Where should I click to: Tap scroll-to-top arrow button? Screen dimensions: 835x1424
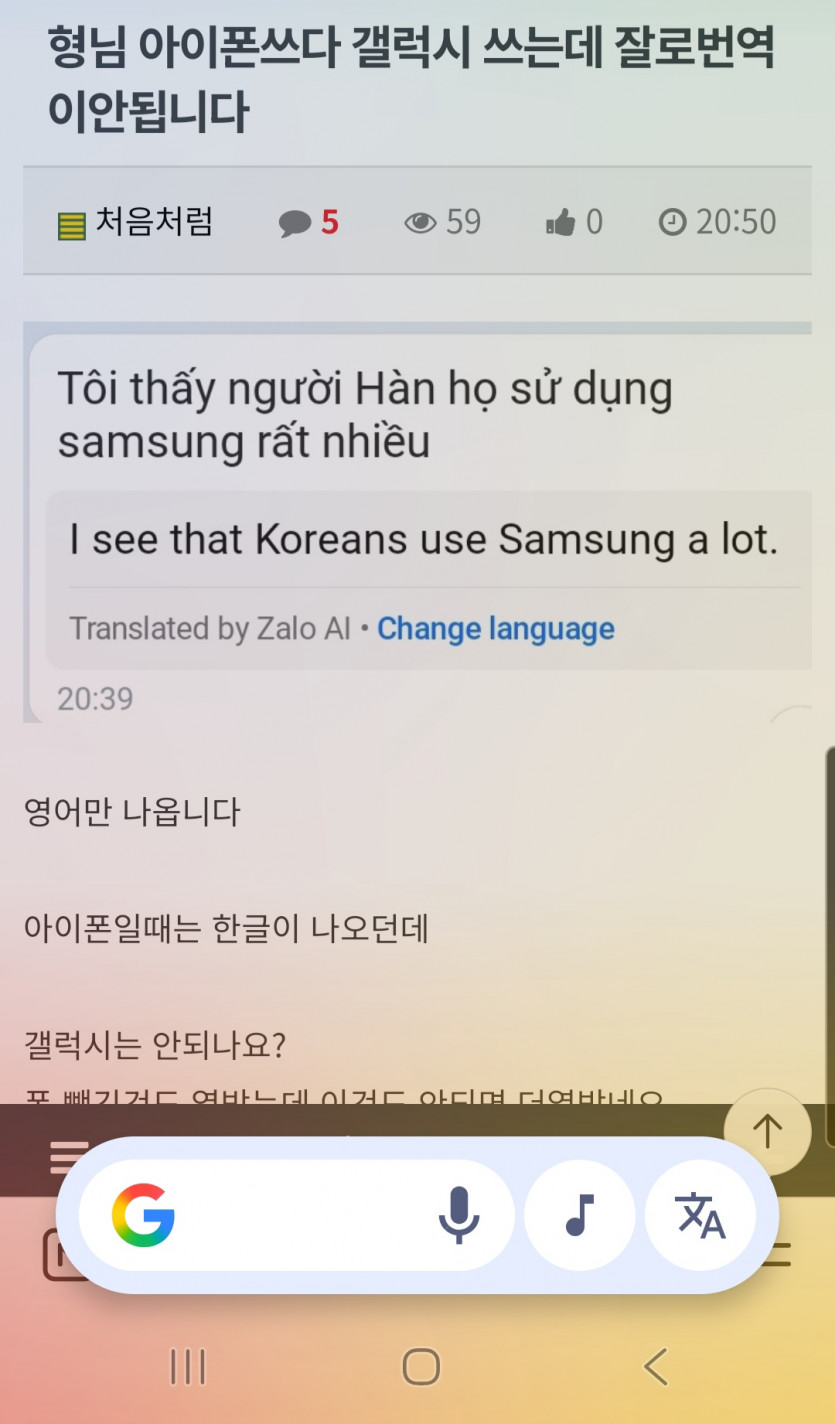point(768,1132)
